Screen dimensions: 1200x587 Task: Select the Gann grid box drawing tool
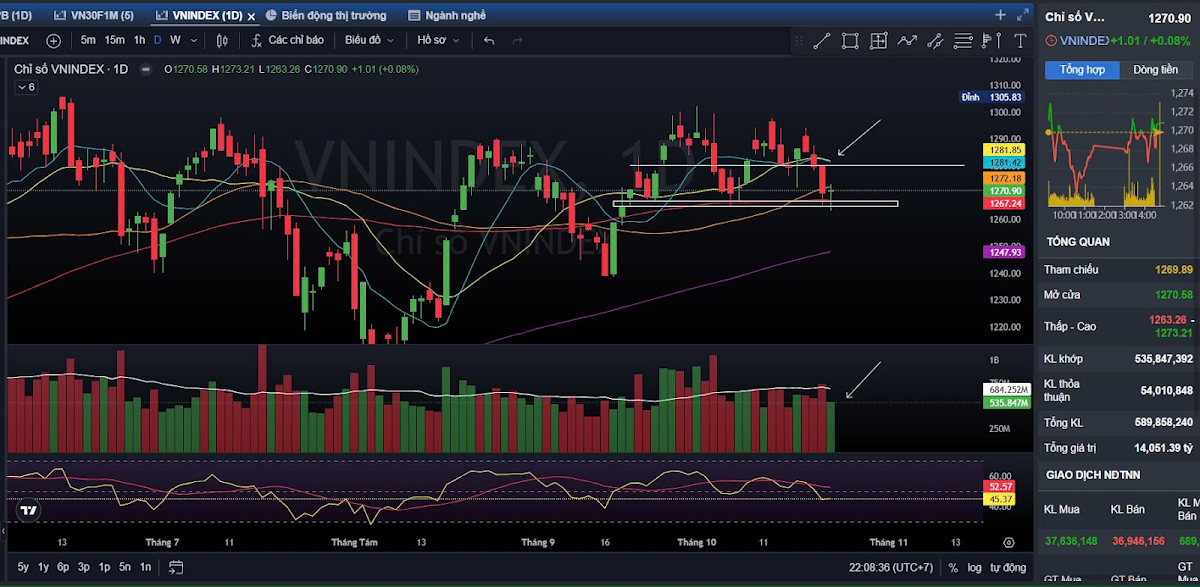[878, 41]
